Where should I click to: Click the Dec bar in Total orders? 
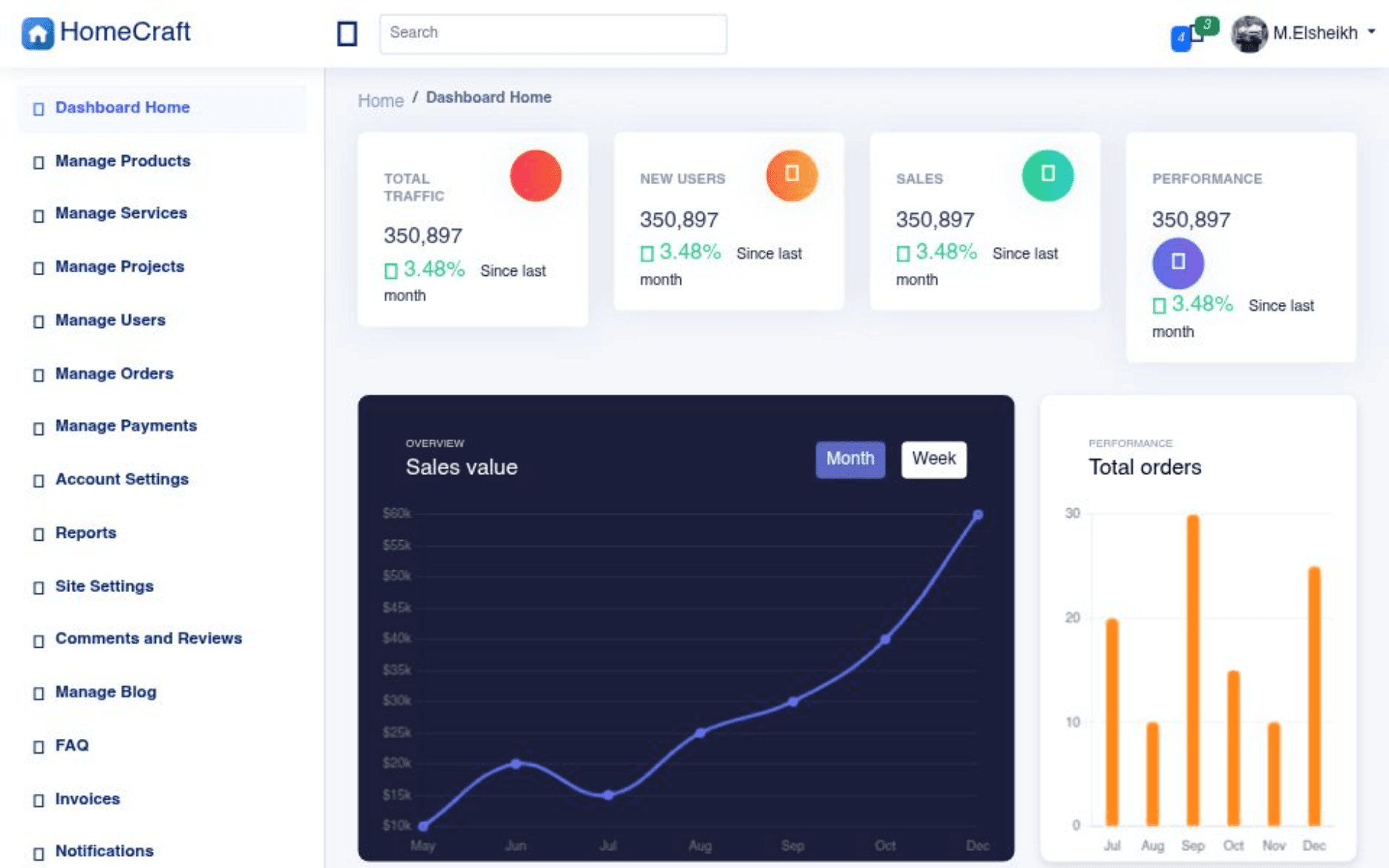1314,696
